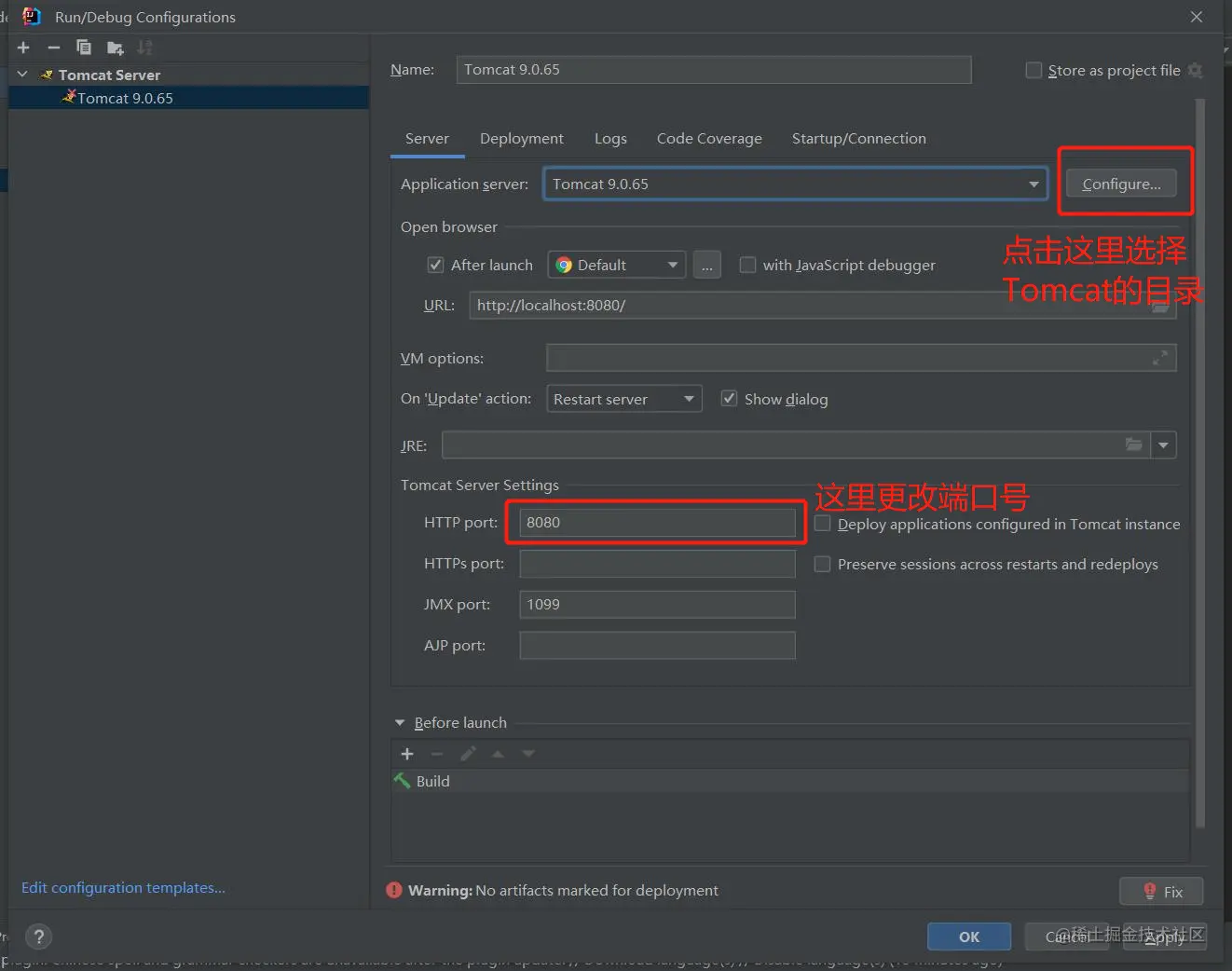Uncheck After launch open browser

435,266
